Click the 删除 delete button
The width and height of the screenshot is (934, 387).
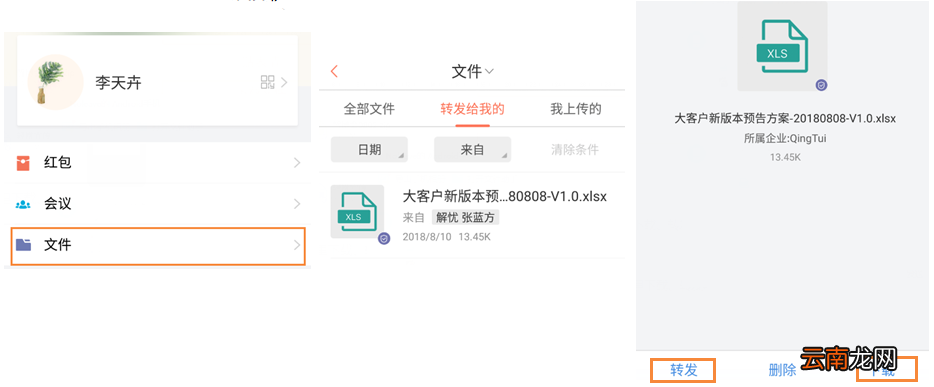tap(783, 370)
